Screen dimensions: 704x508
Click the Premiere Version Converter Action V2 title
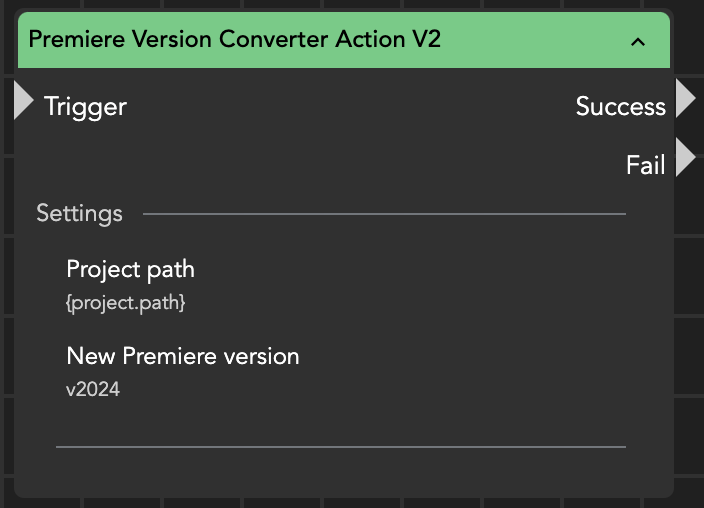point(235,40)
